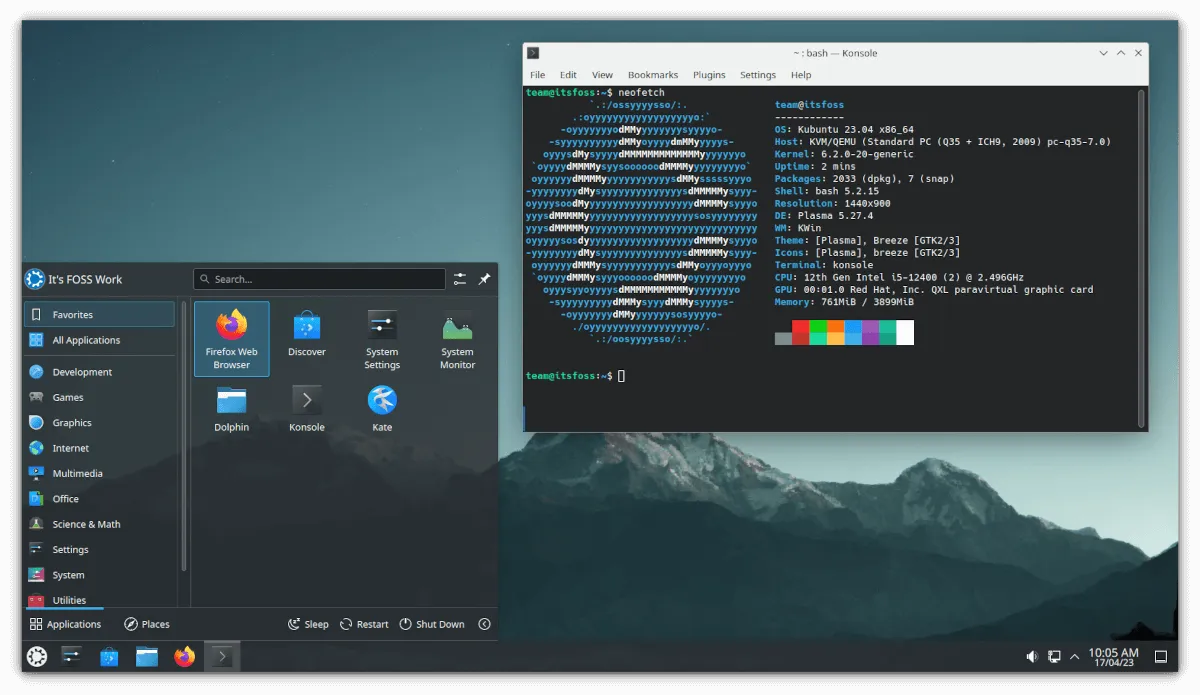Click the Restart button
This screenshot has height=695, width=1200.
(364, 623)
